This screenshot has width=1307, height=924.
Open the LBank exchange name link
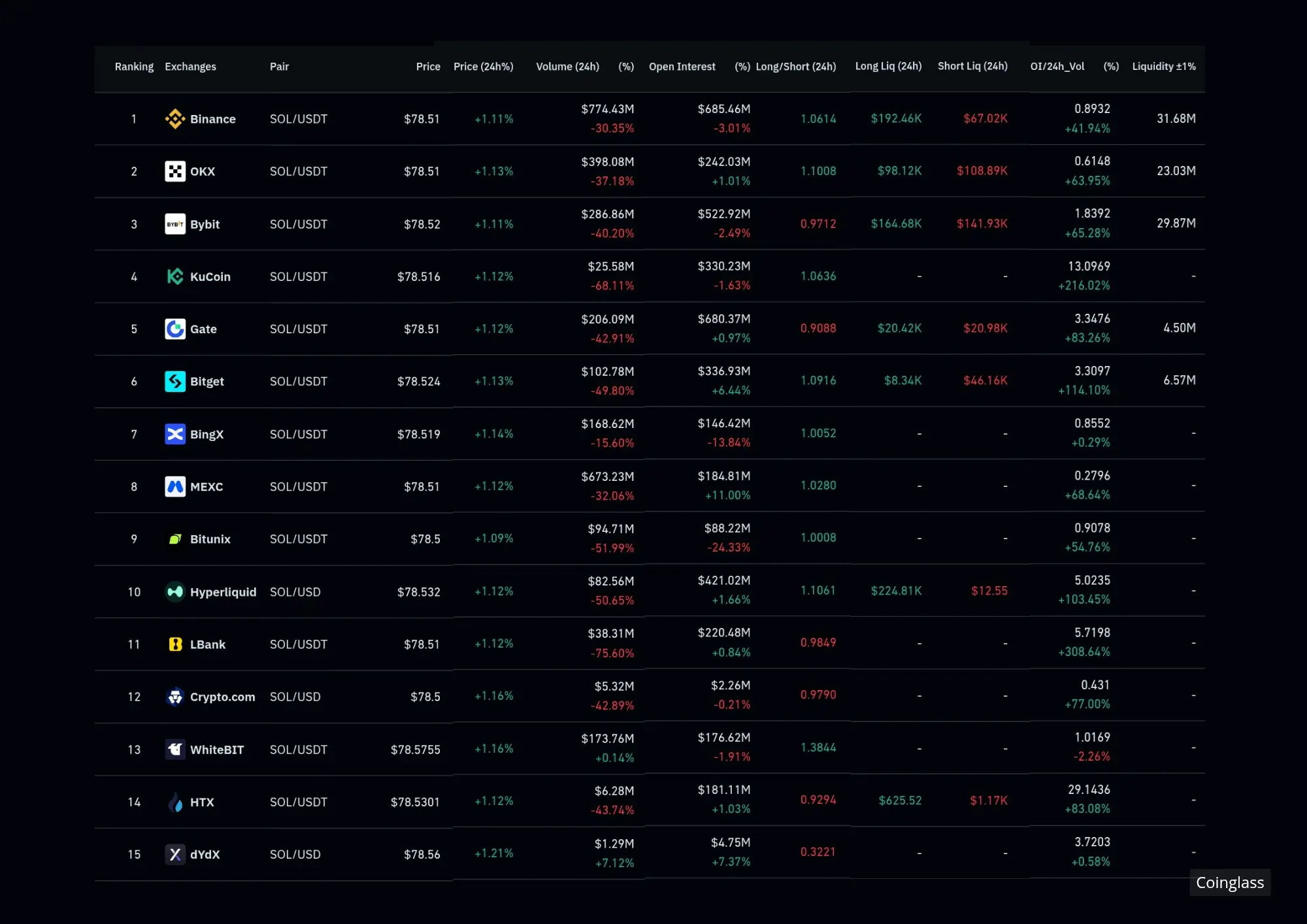[208, 644]
